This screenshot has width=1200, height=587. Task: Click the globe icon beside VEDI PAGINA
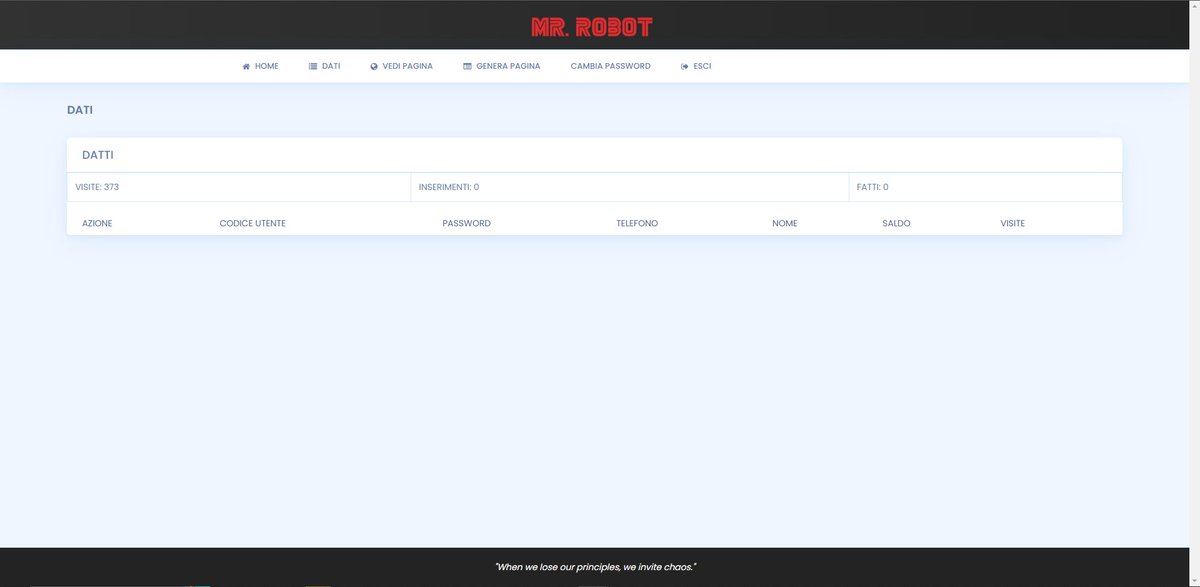(x=374, y=66)
